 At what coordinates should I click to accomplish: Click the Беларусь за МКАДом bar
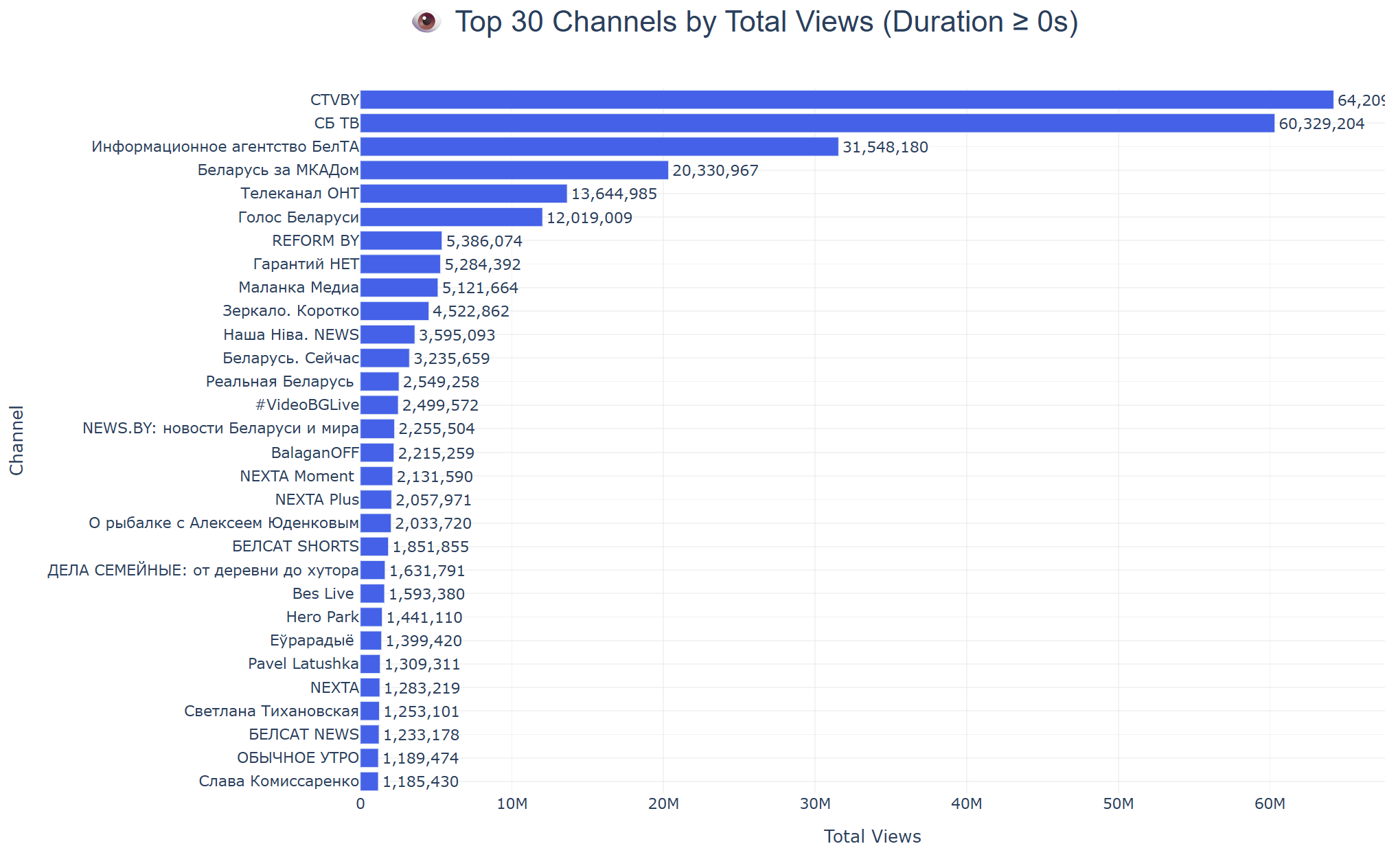tap(514, 170)
